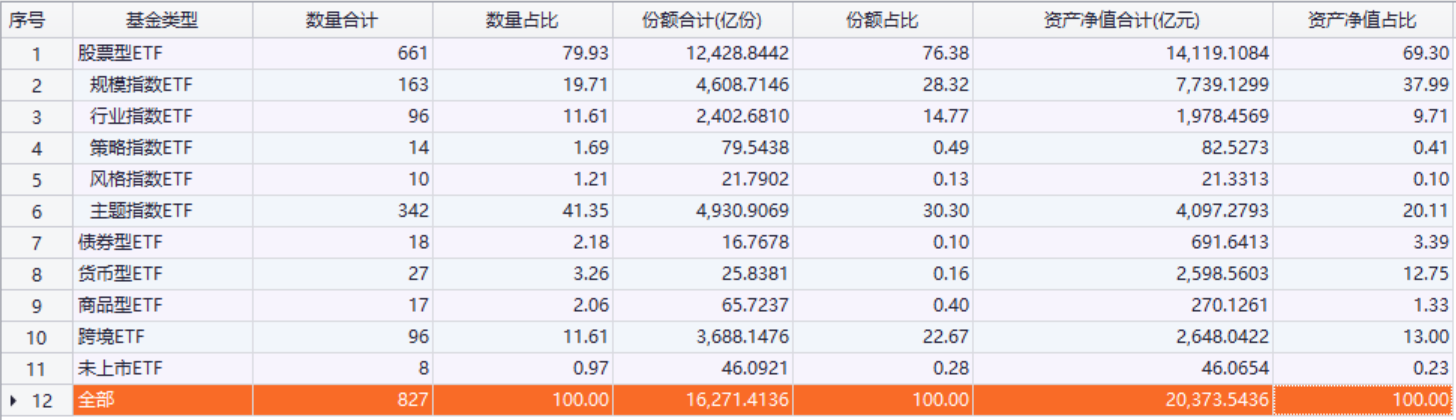Click the 份额占比 column header
The height and width of the screenshot is (420, 1456).
click(x=882, y=20)
